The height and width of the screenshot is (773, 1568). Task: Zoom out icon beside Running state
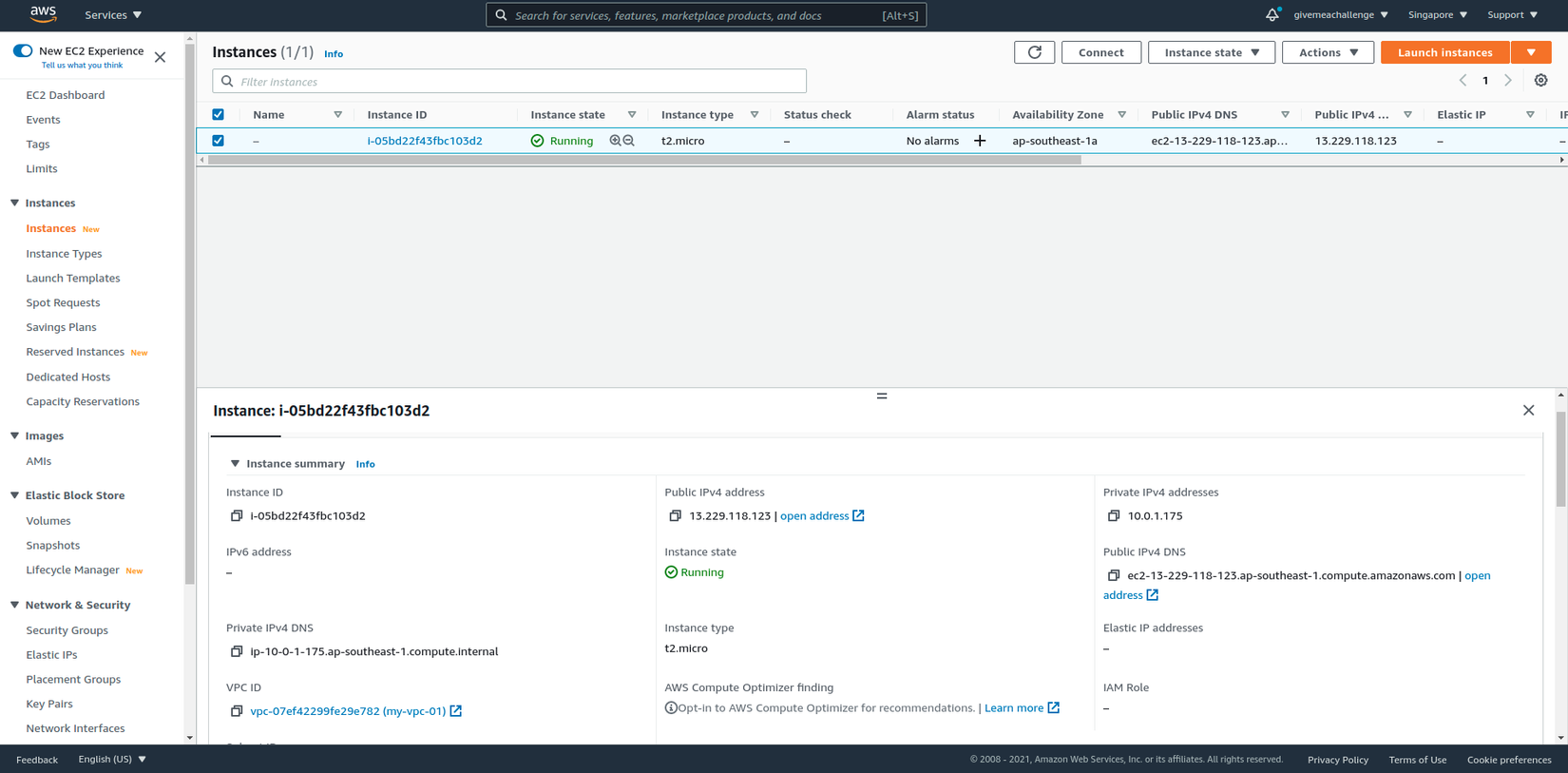pyautogui.click(x=629, y=141)
